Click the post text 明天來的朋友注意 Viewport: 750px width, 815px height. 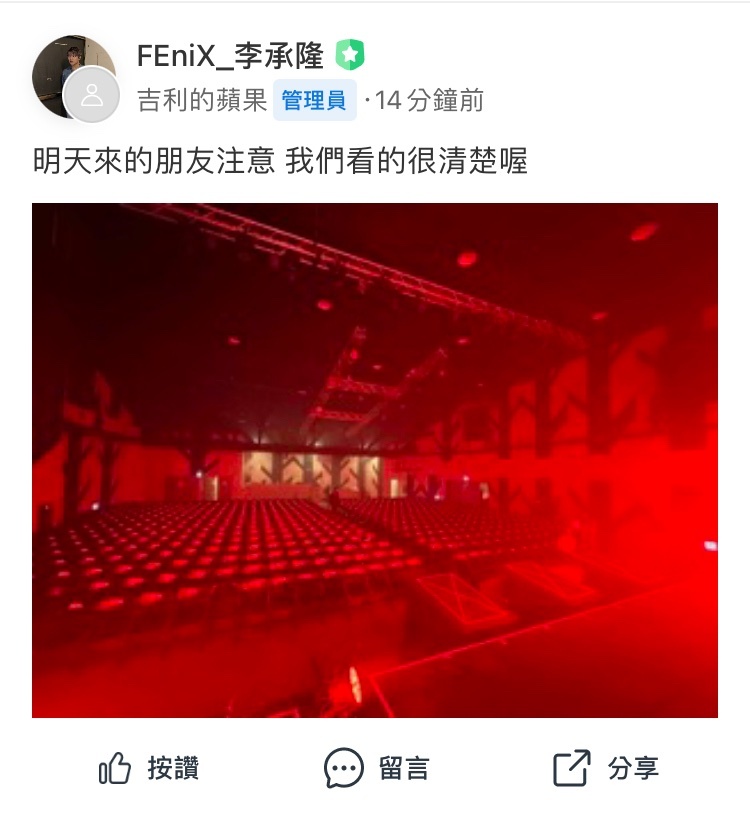pos(154,160)
